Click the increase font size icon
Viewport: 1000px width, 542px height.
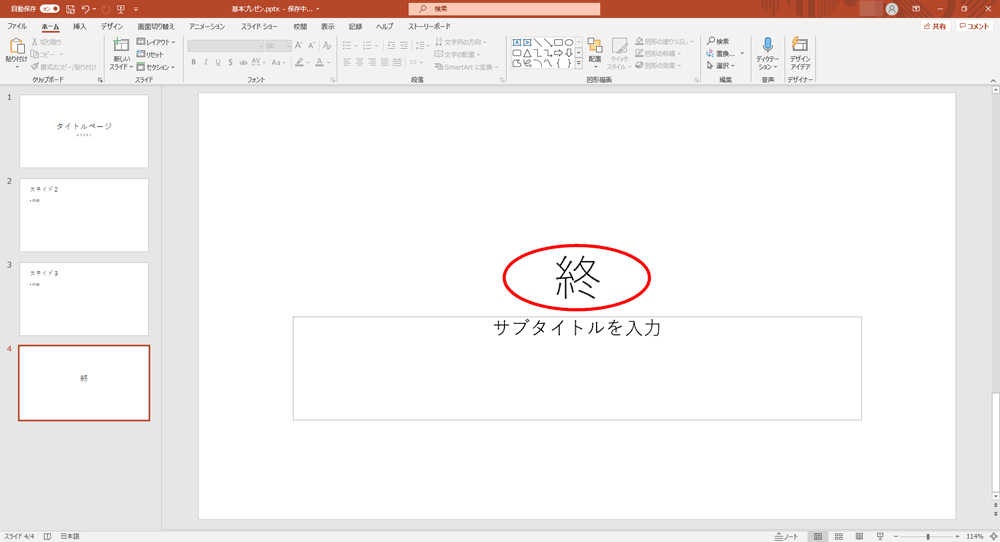(298, 46)
